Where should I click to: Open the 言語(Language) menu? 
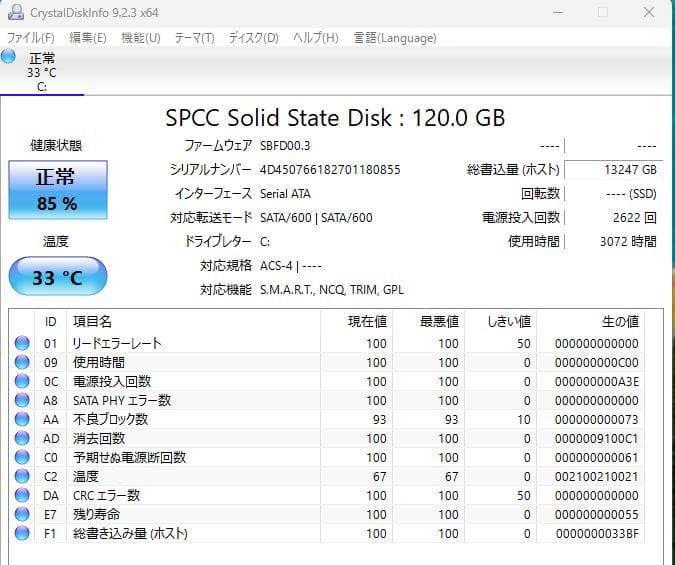tap(395, 38)
